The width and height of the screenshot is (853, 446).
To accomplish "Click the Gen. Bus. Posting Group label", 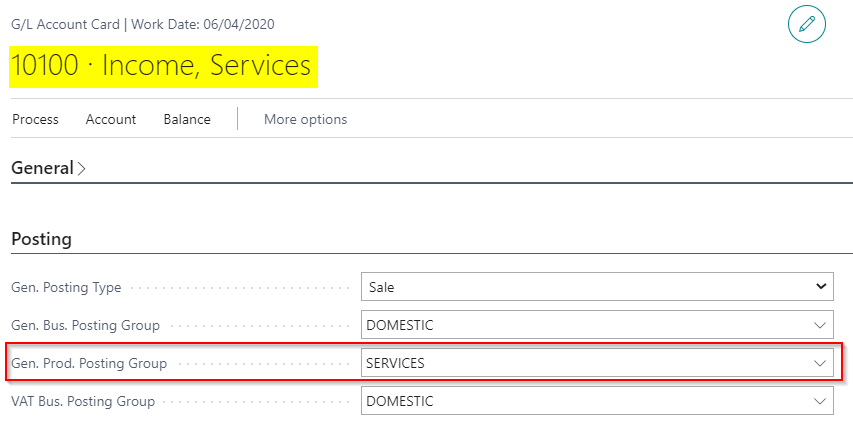I will click(85, 326).
